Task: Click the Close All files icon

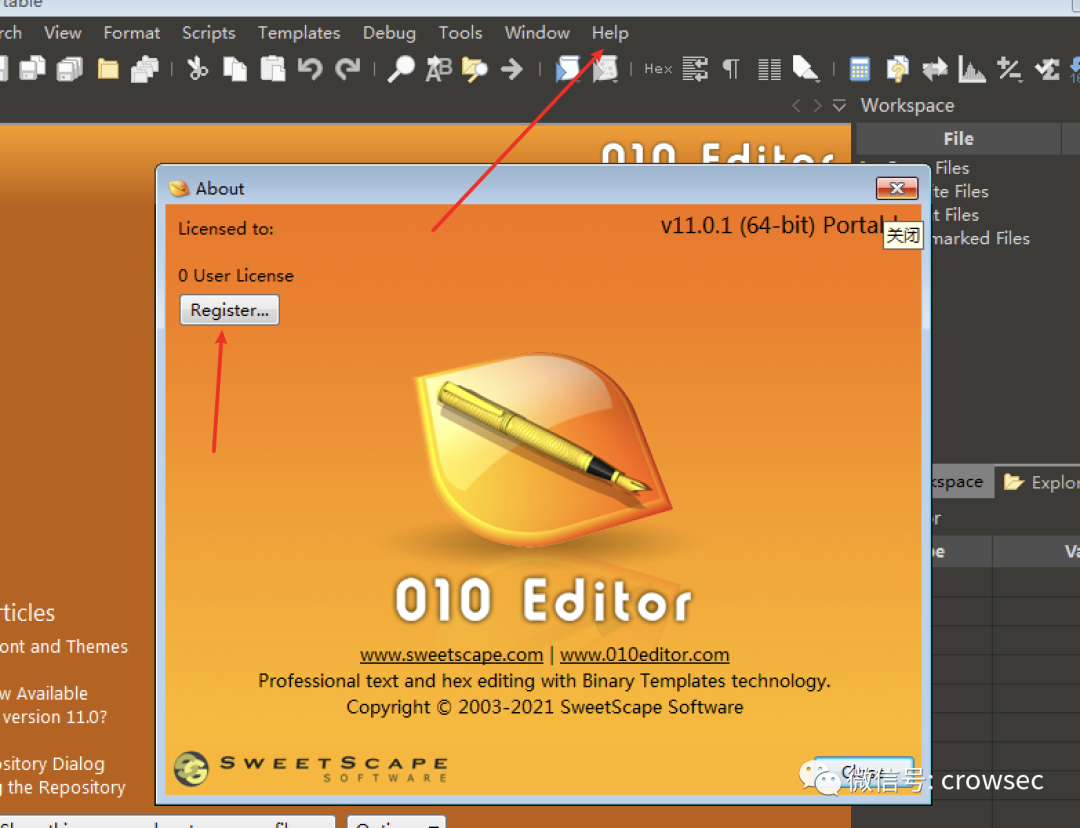Action: tap(145, 69)
